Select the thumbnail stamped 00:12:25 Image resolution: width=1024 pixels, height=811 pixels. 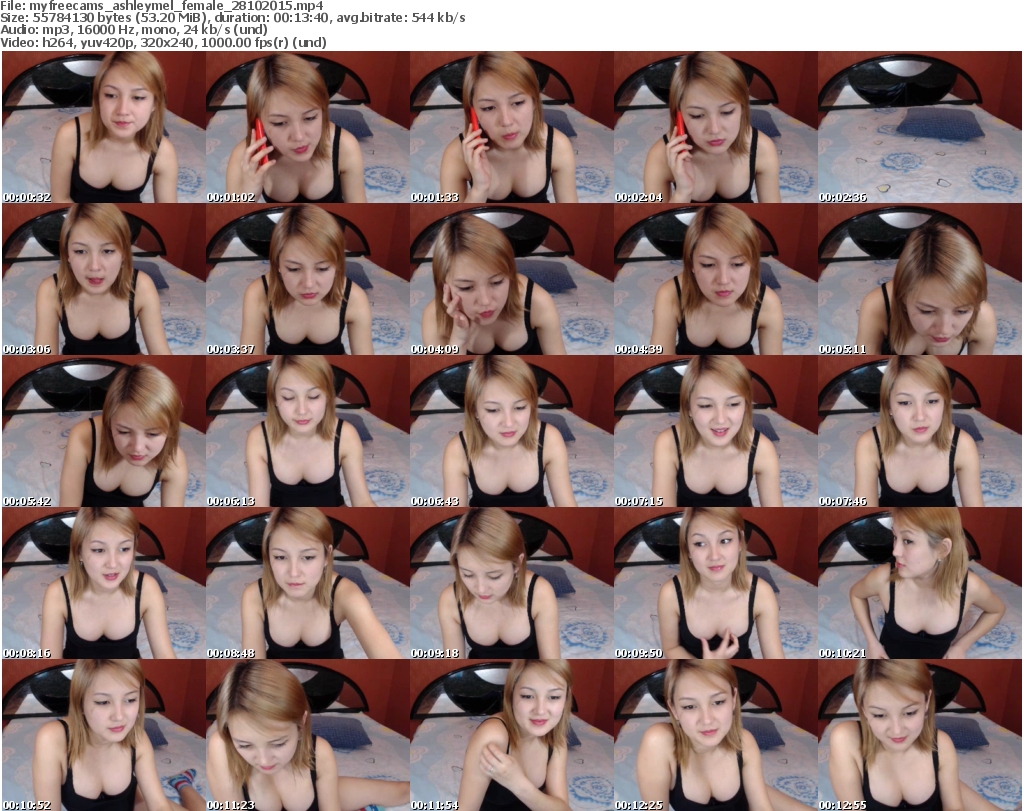pos(715,735)
